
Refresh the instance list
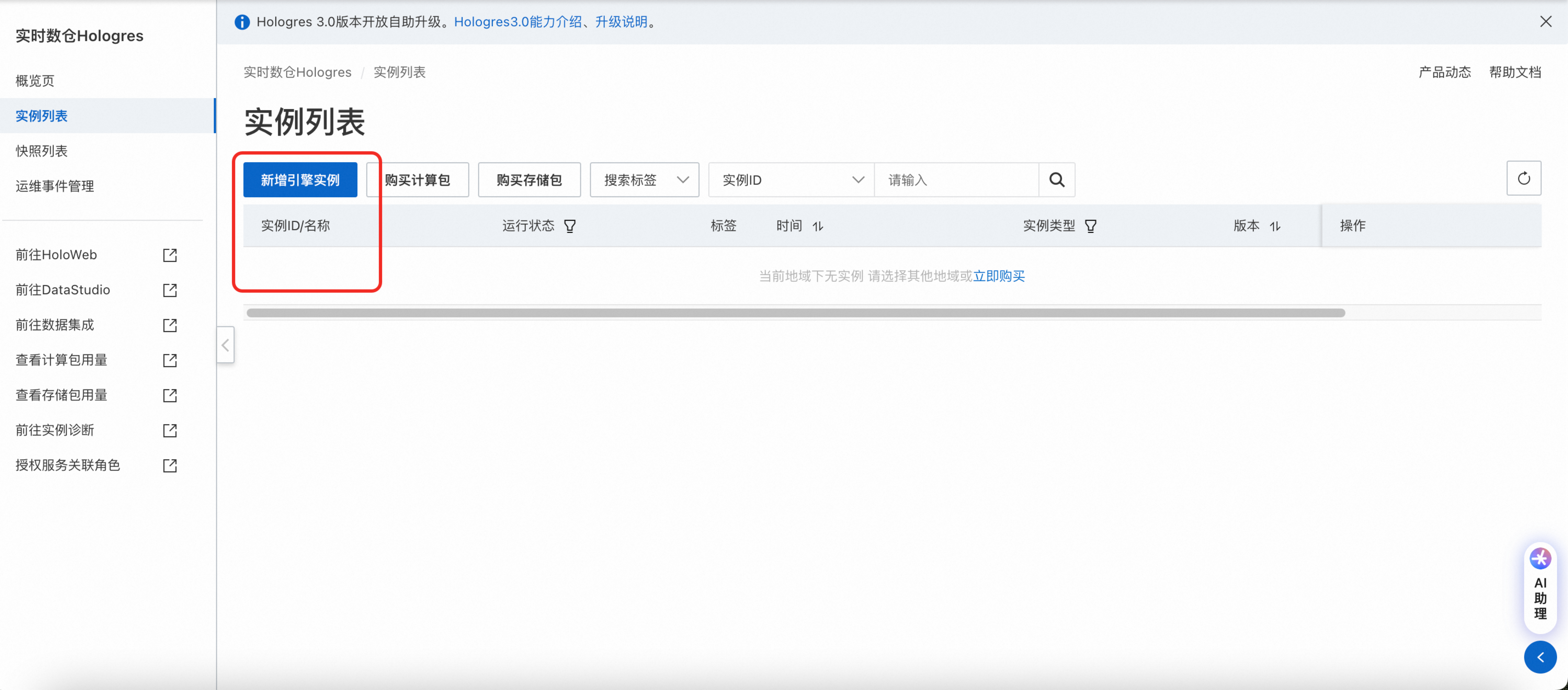pos(1524,178)
